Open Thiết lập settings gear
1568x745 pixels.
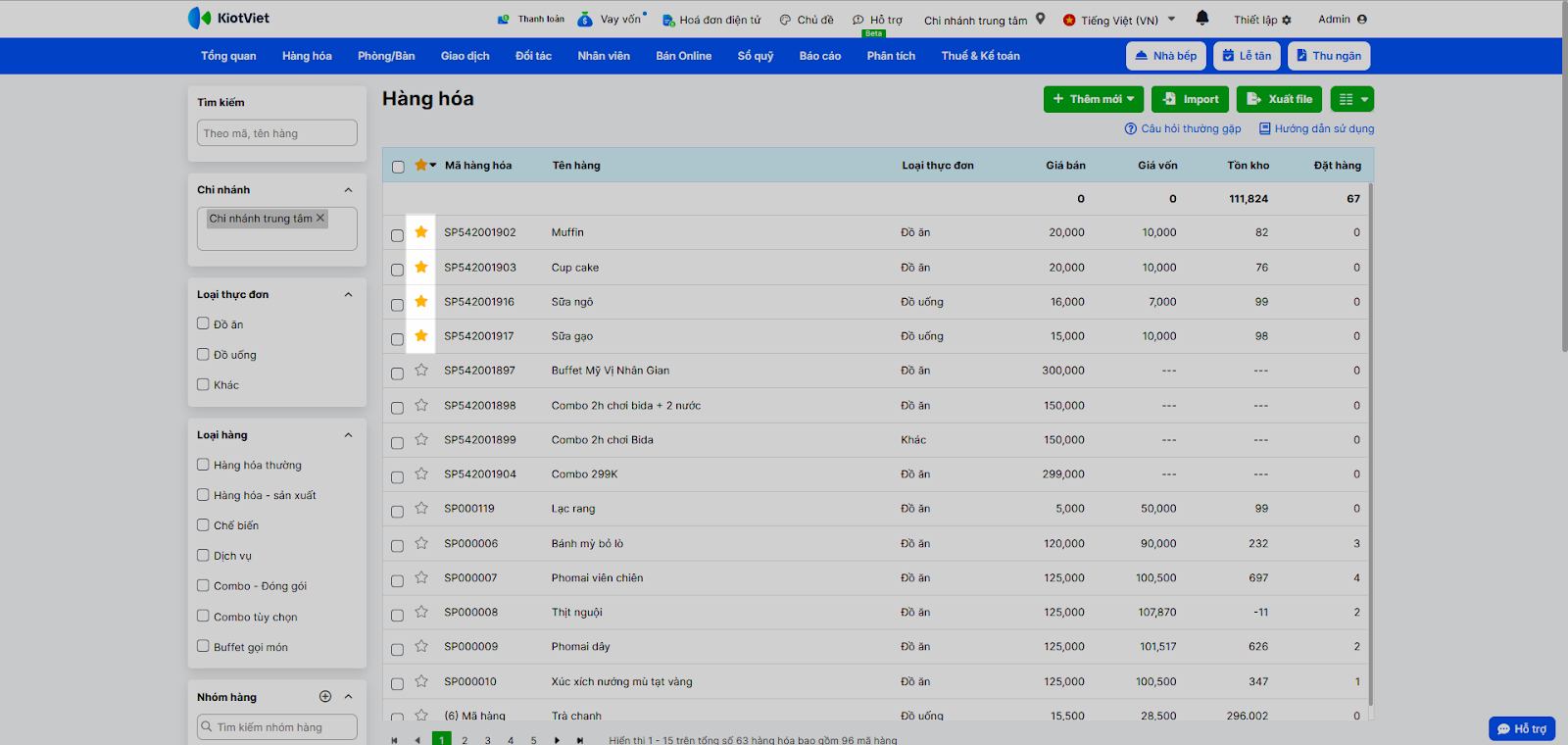point(1263,20)
